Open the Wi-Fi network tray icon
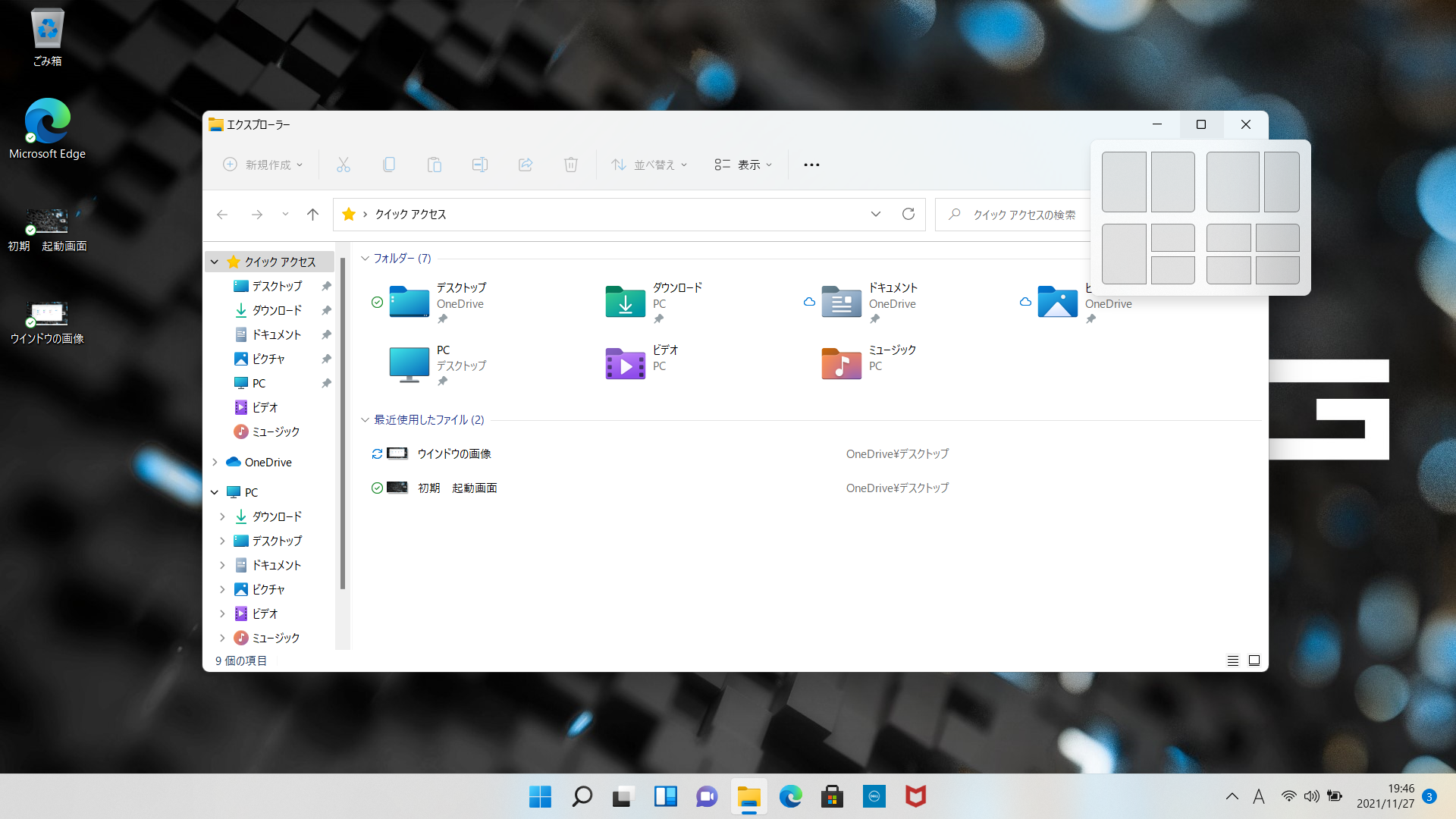This screenshot has height=819, width=1456. click(x=1288, y=796)
